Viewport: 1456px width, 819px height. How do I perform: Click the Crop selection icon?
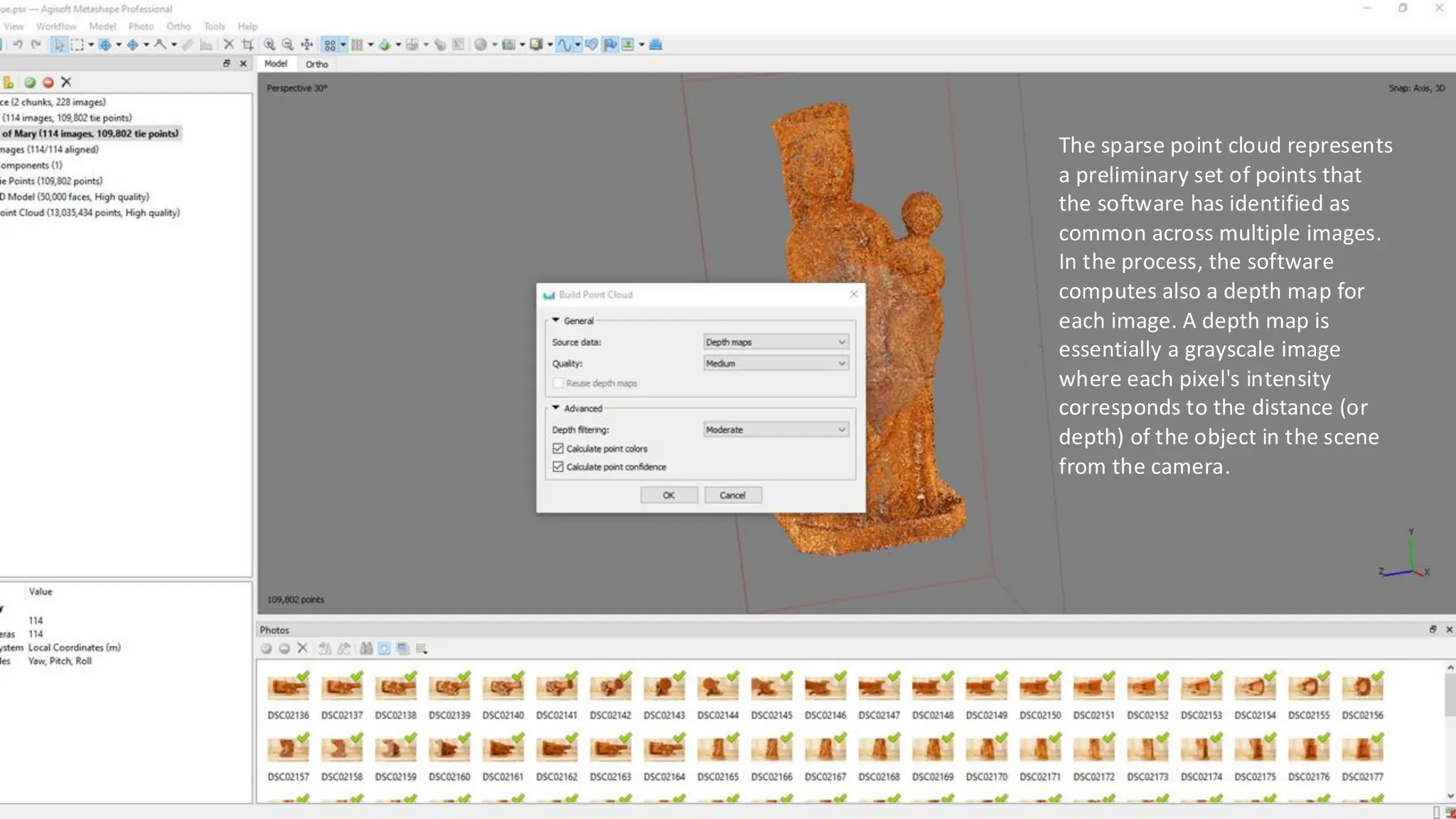247,45
